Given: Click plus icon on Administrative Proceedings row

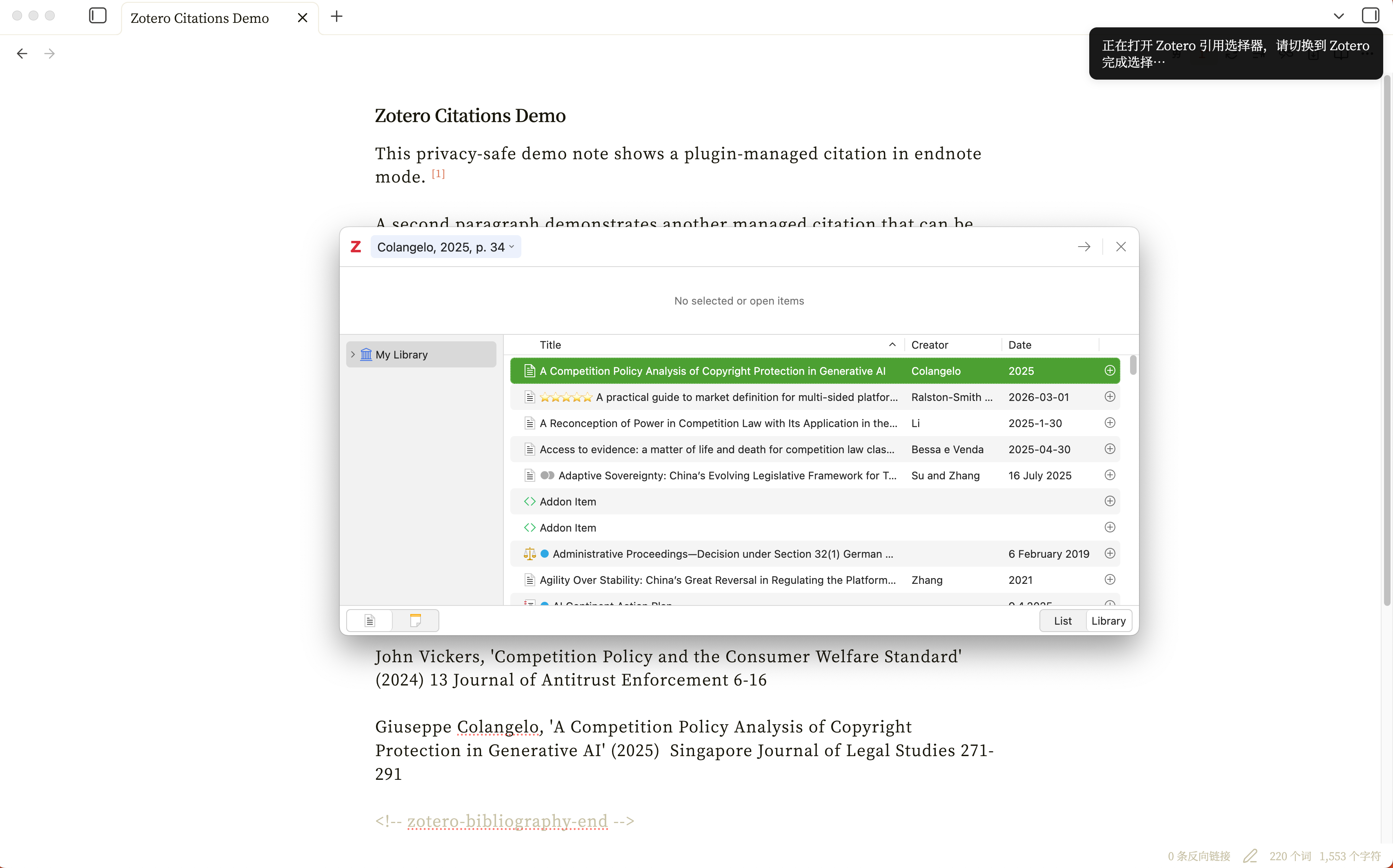Looking at the screenshot, I should 1110,553.
